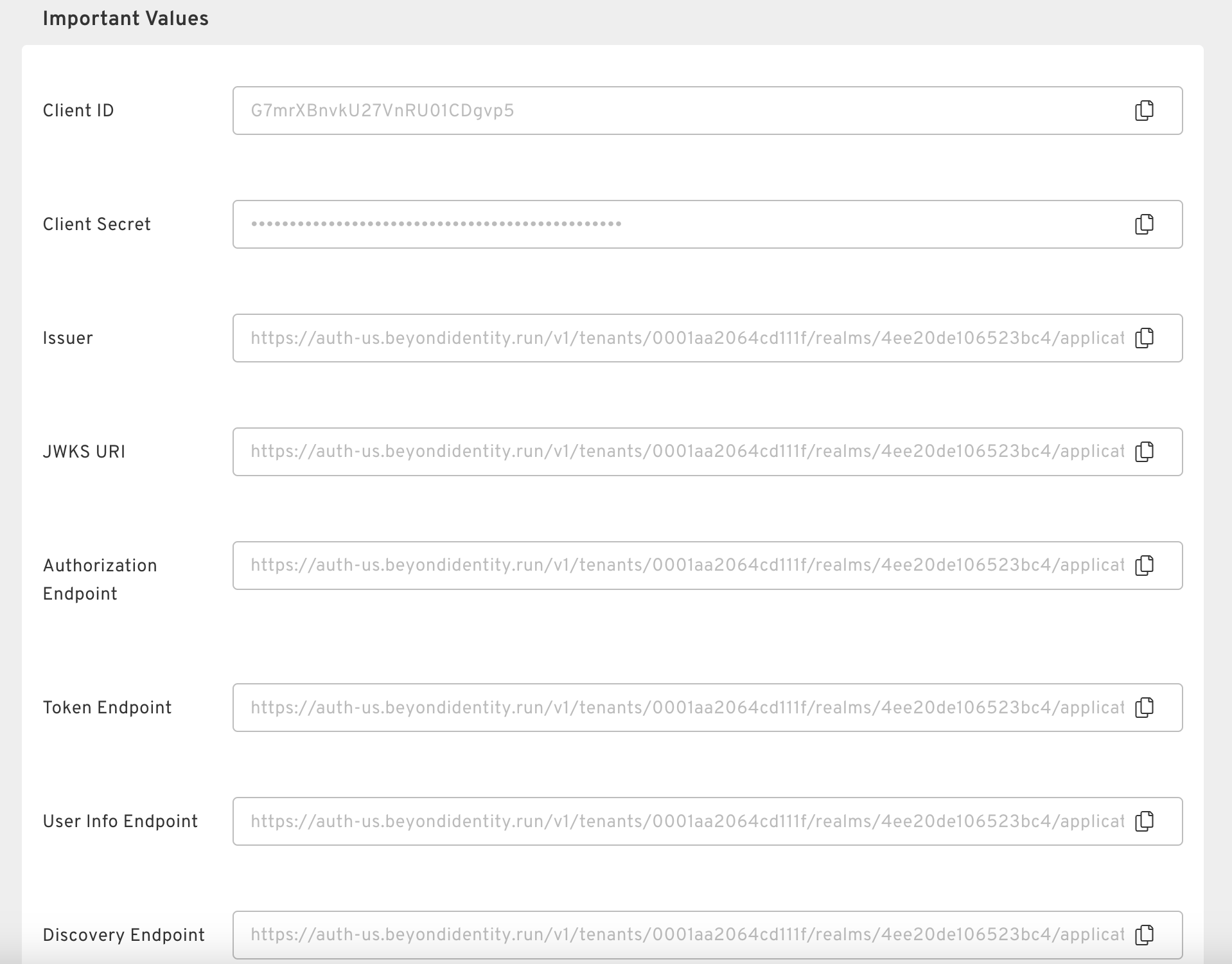Copy the Client Secret value
This screenshot has height=964, width=1232.
pos(1144,224)
